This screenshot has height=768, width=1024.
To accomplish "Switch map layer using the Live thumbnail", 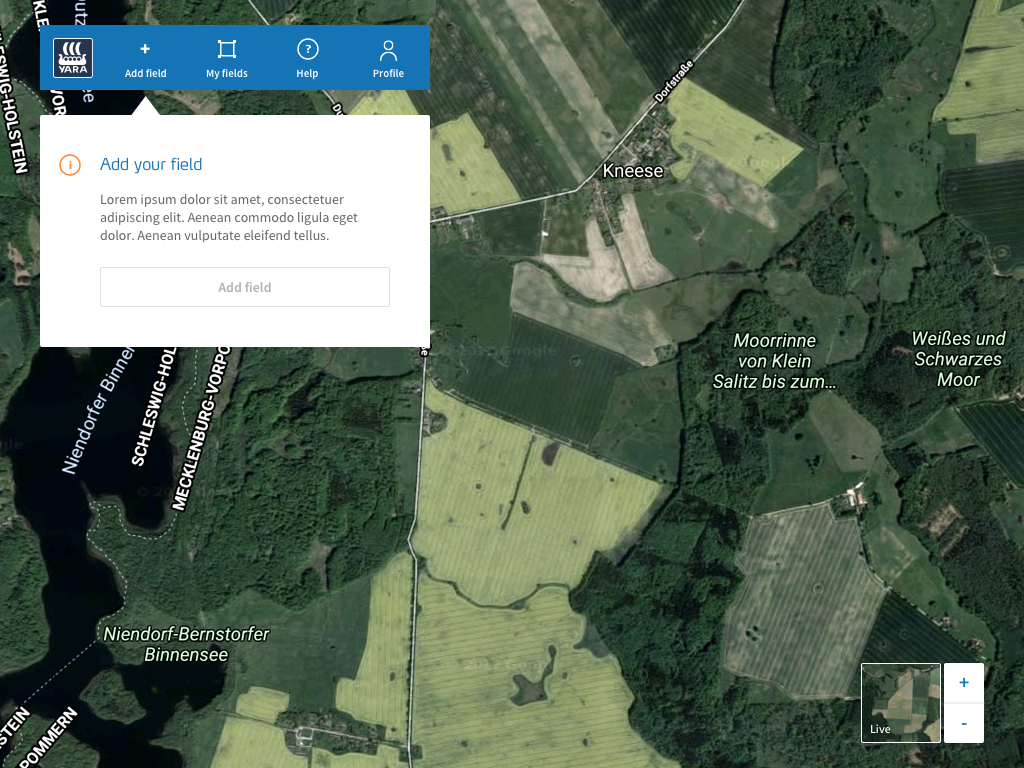I will coord(900,702).
